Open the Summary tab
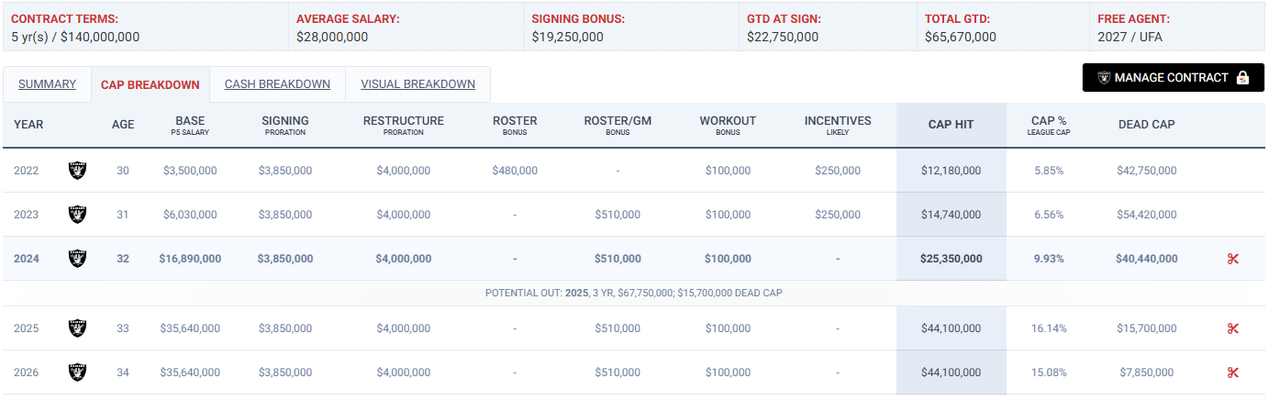 pos(47,84)
